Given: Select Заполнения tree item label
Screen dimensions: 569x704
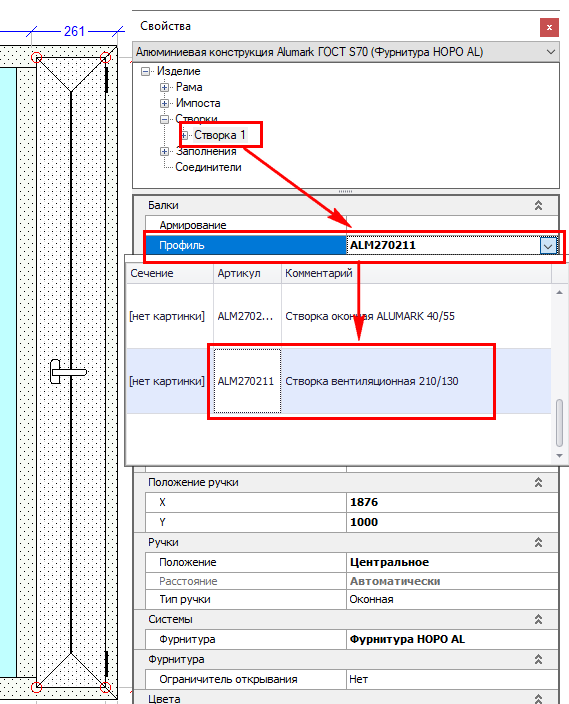Looking at the screenshot, I should point(206,152).
